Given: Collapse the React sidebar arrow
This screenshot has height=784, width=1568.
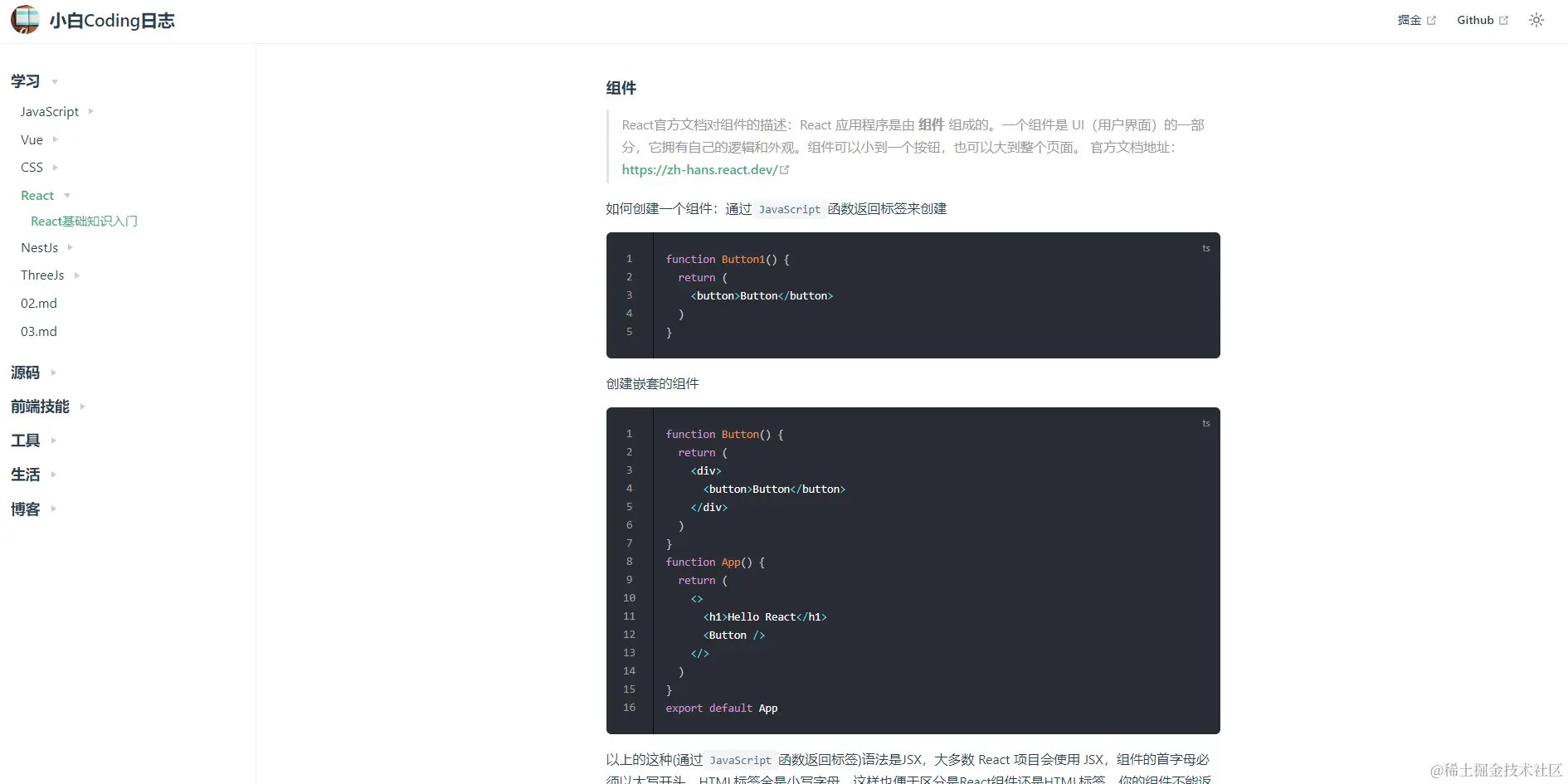Looking at the screenshot, I should click(67, 195).
